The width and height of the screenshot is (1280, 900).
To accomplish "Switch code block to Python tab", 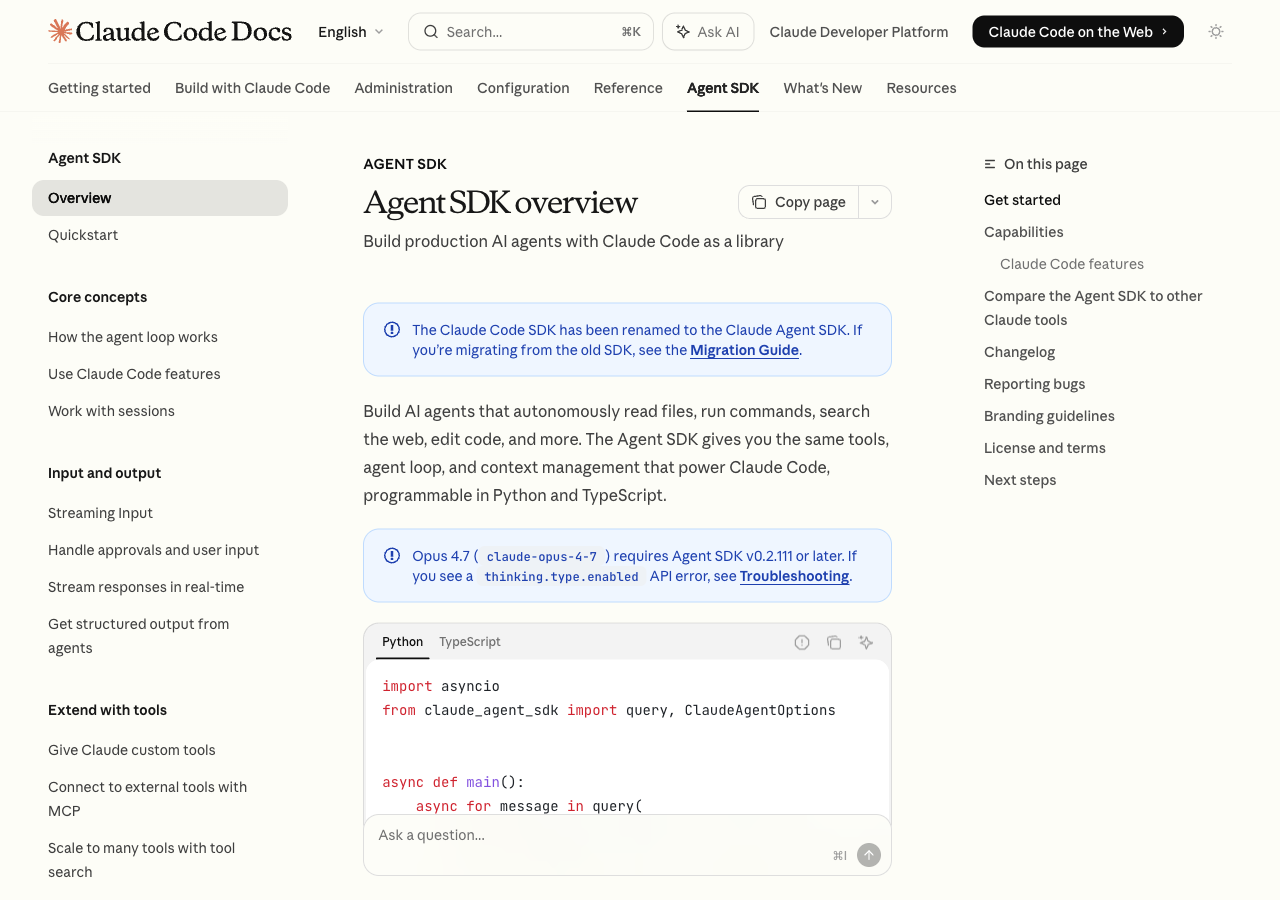I will point(403,642).
